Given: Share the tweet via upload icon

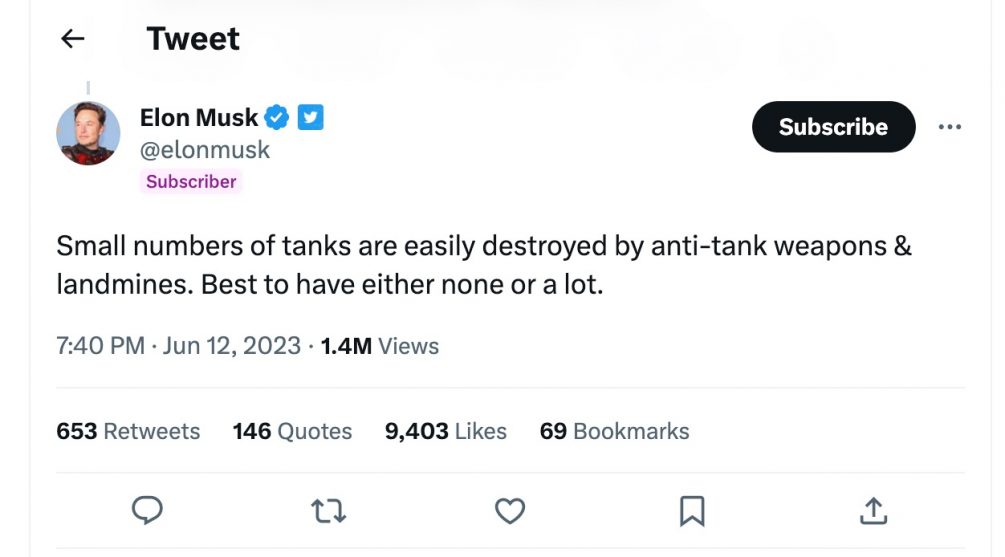Looking at the screenshot, I should tap(874, 511).
